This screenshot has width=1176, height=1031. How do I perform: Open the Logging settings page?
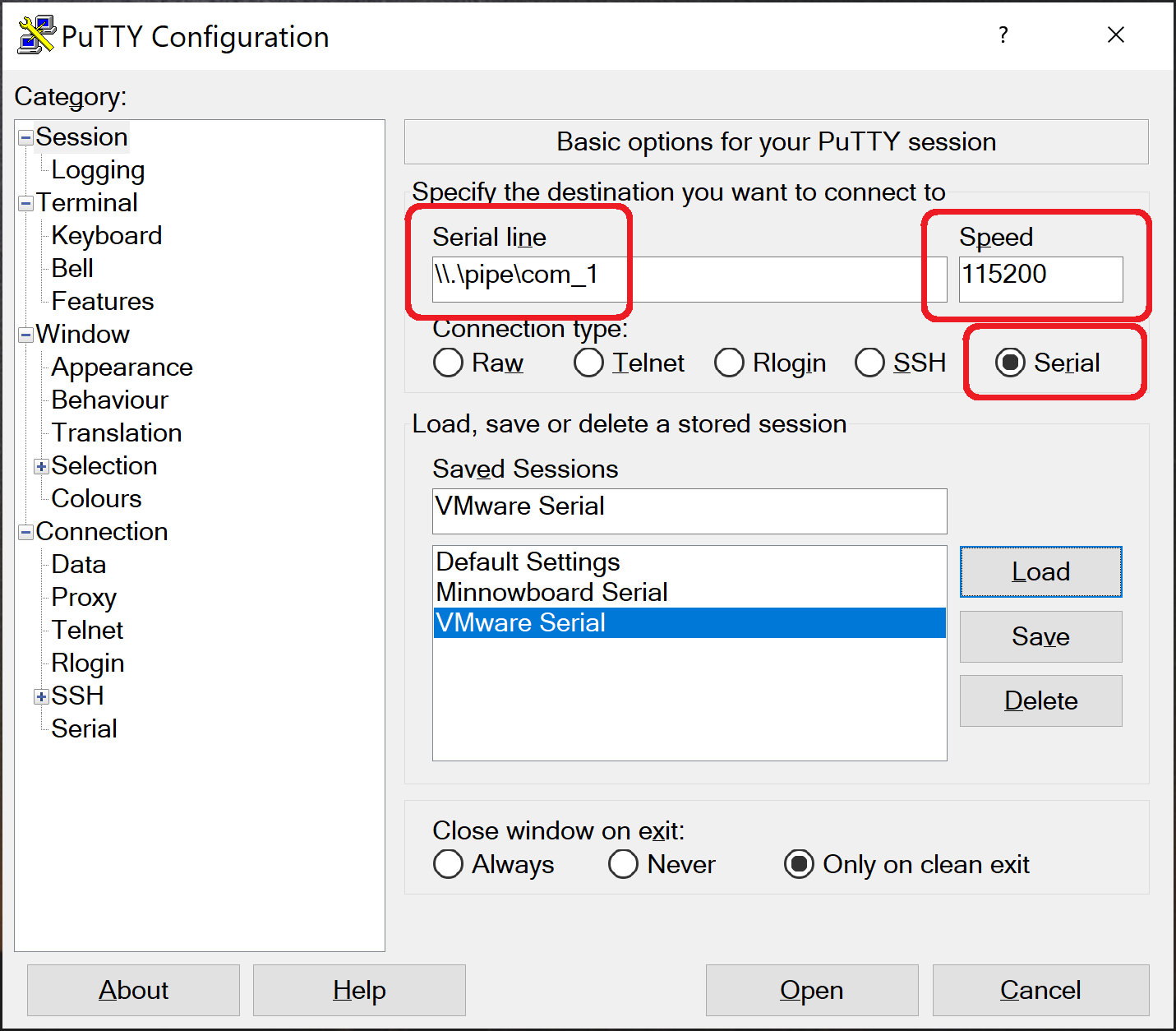tap(98, 170)
